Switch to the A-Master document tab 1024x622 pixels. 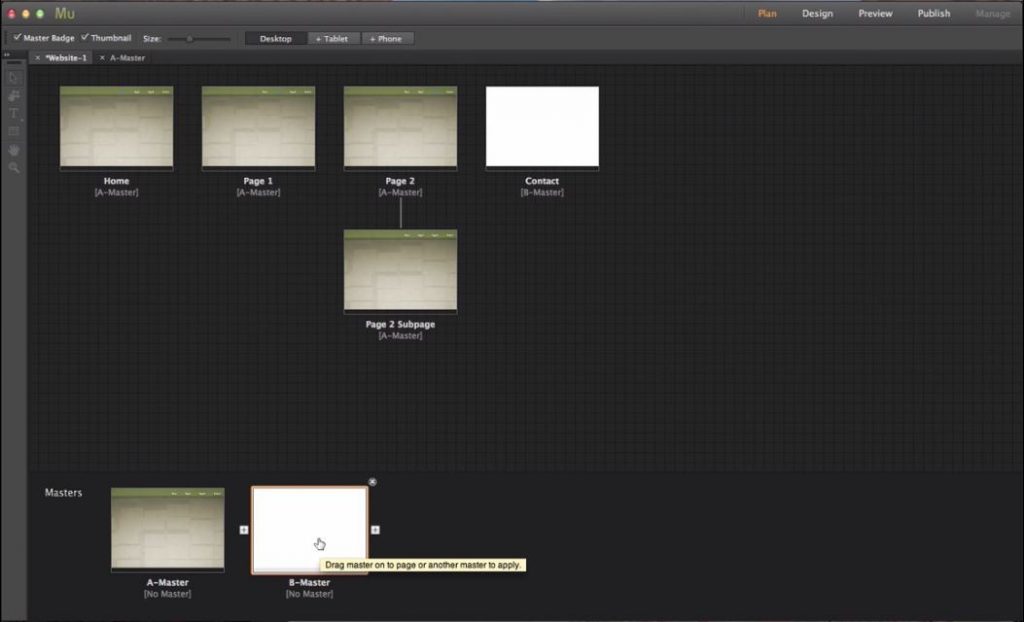(127, 57)
